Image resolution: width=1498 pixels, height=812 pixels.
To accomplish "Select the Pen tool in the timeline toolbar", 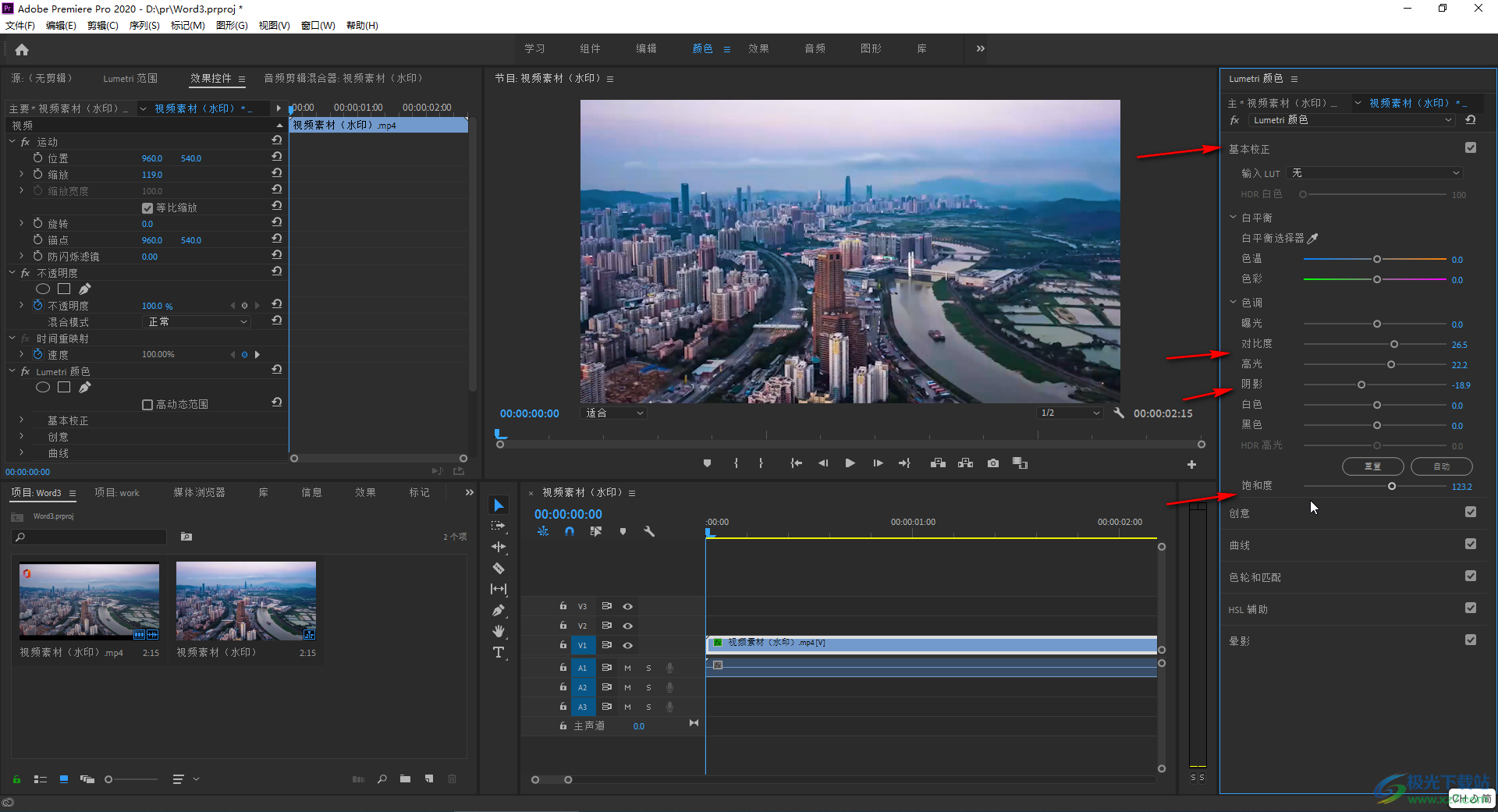I will (499, 610).
